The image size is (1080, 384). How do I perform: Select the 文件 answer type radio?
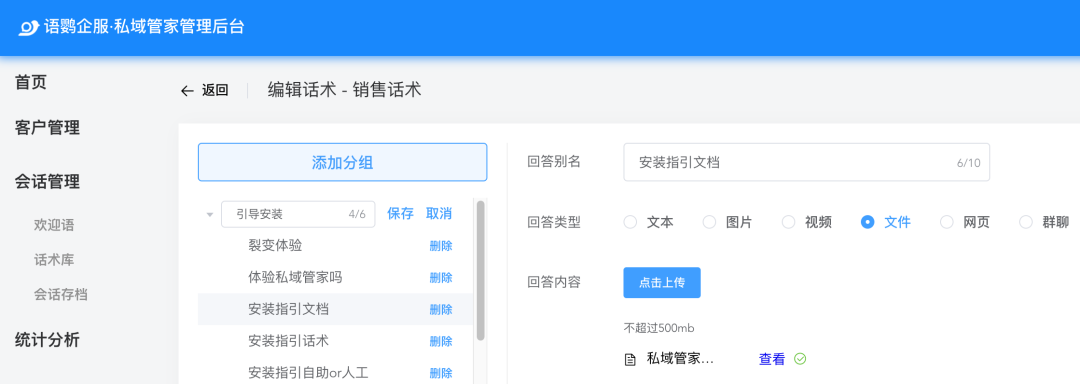pos(868,222)
